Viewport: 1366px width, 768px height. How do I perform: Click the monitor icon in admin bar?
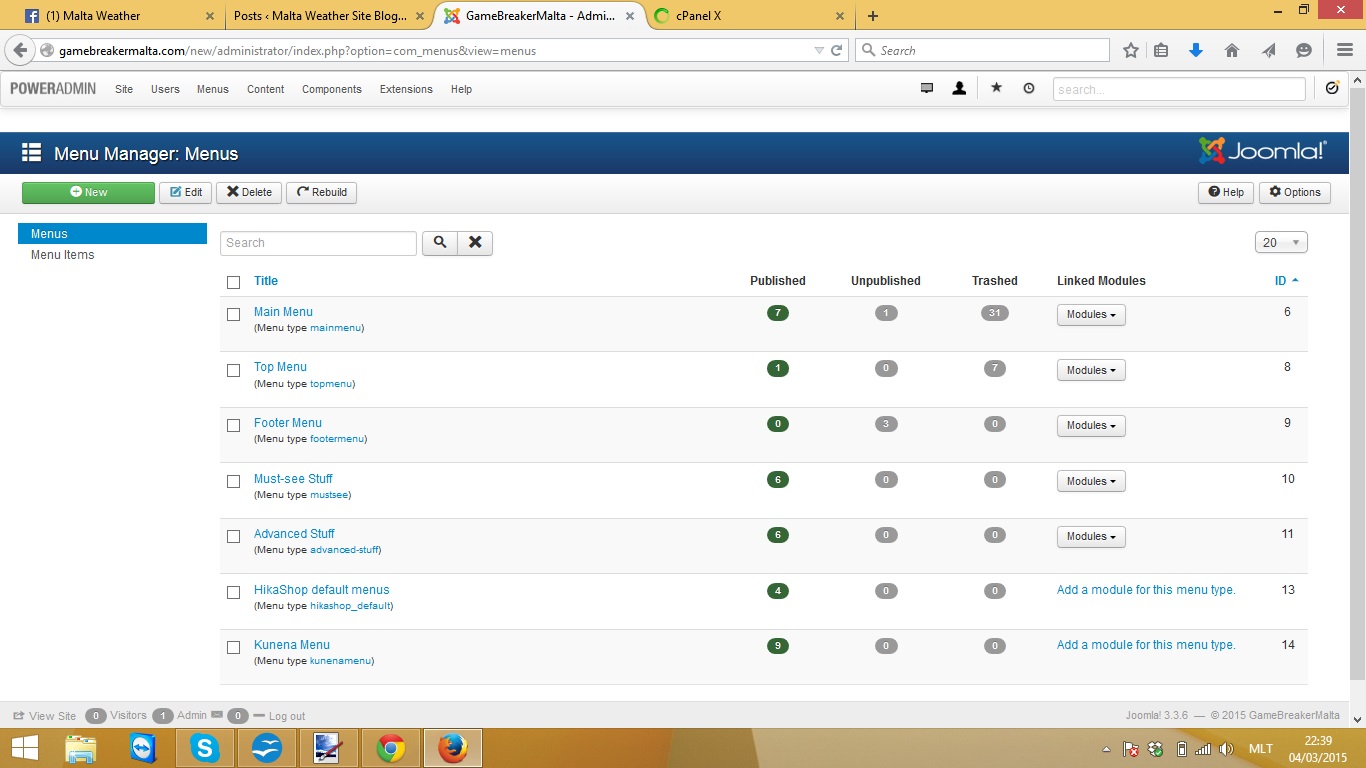click(x=927, y=89)
